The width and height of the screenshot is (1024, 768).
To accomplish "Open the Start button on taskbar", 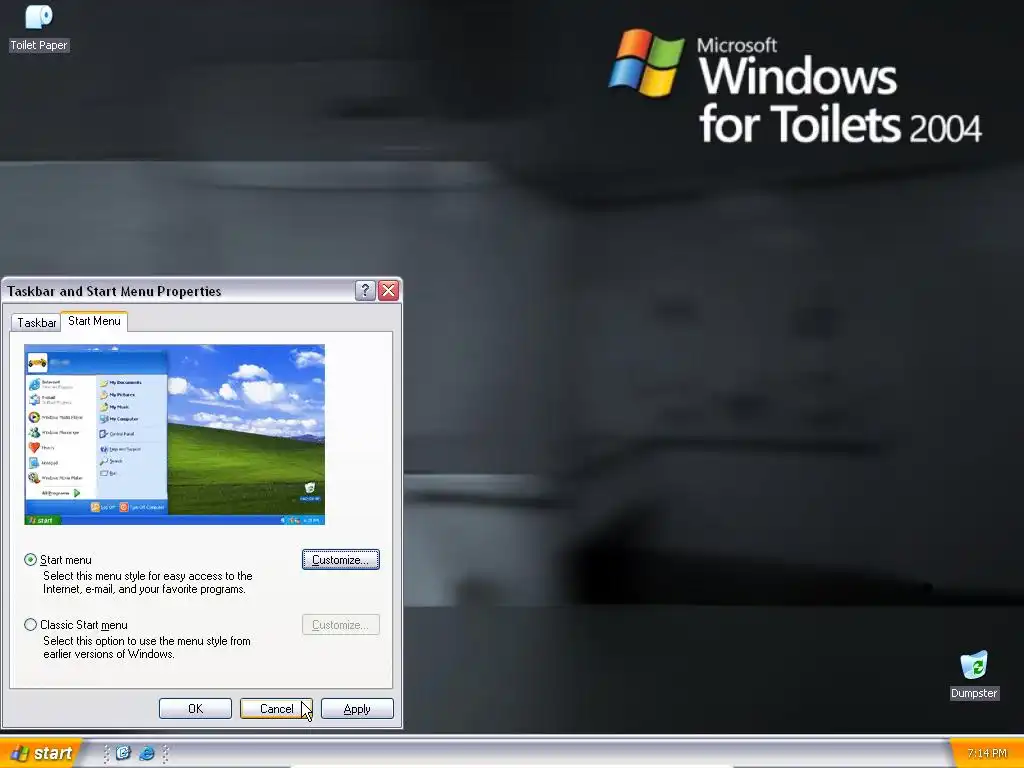I will tap(40, 753).
